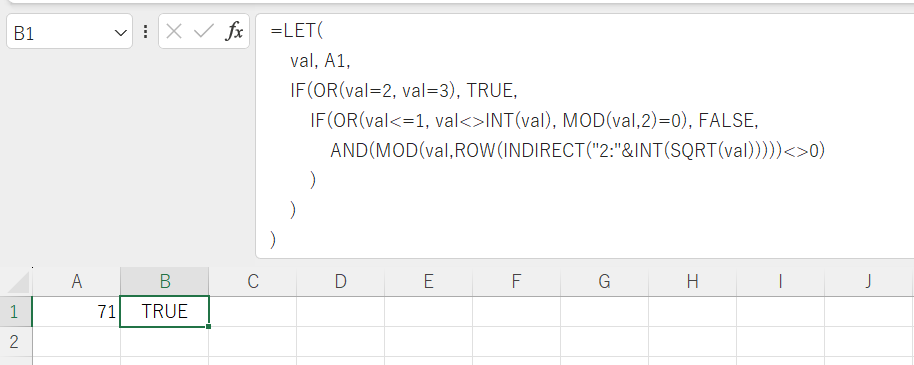Click the three-dot name box resize handle

pos(145,31)
